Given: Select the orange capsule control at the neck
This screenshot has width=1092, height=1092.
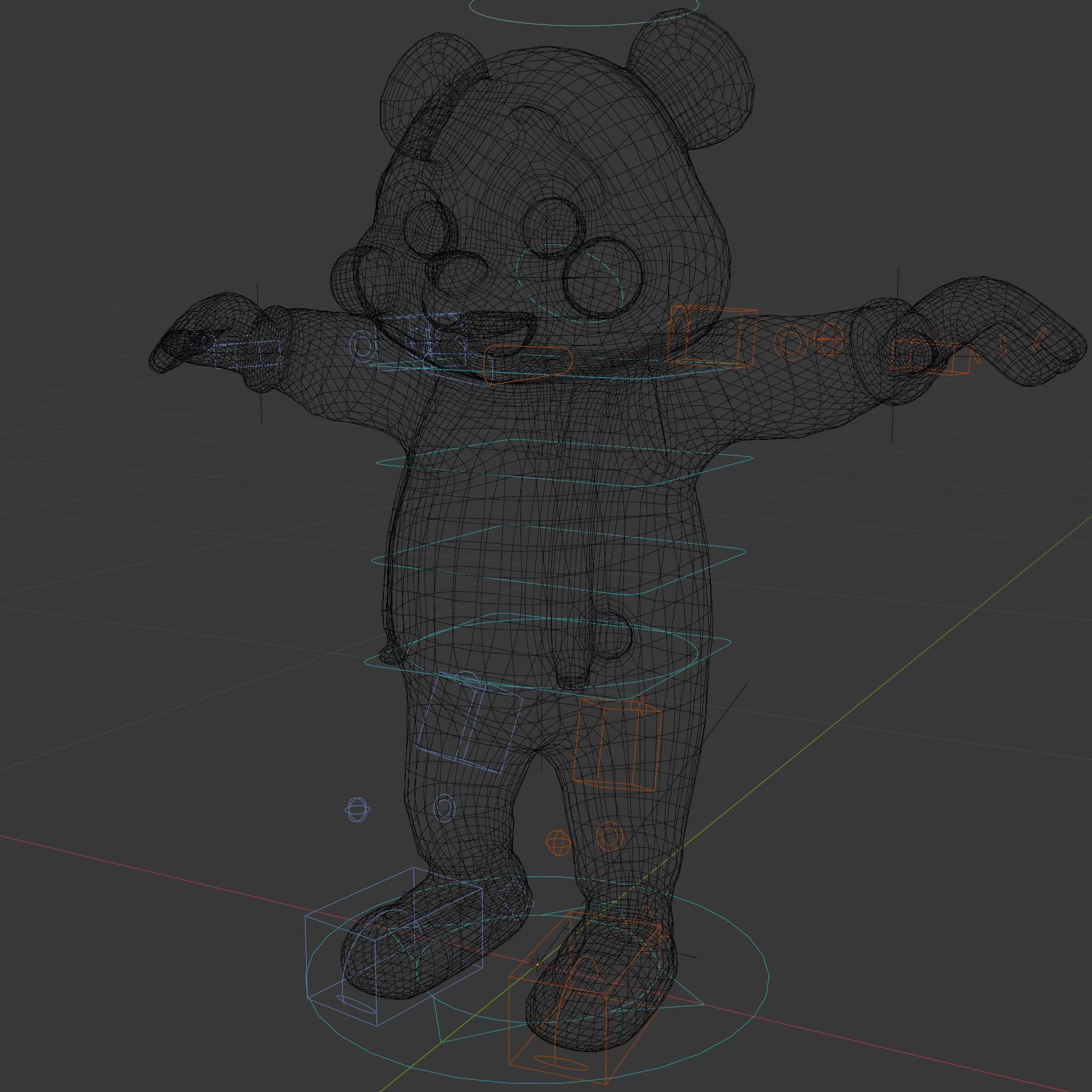Looking at the screenshot, I should [x=528, y=365].
